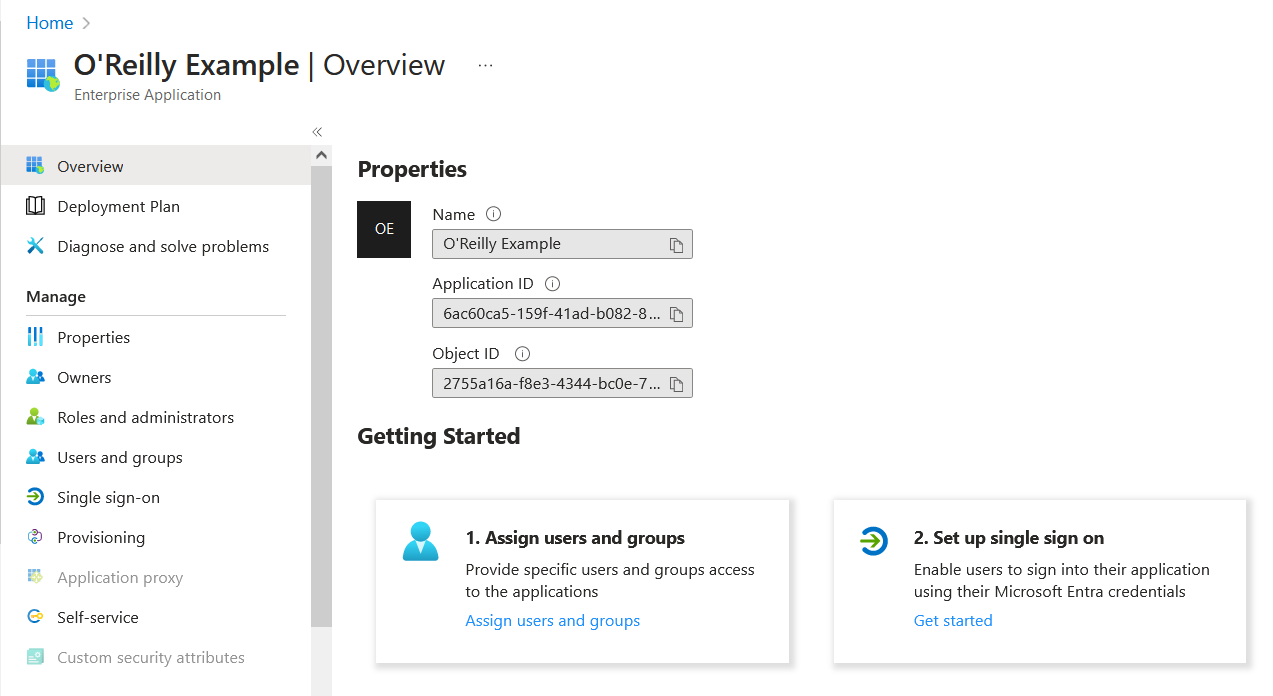Click the '1. Assign users and groups' heading
The width and height of the screenshot is (1273, 696).
(x=575, y=538)
